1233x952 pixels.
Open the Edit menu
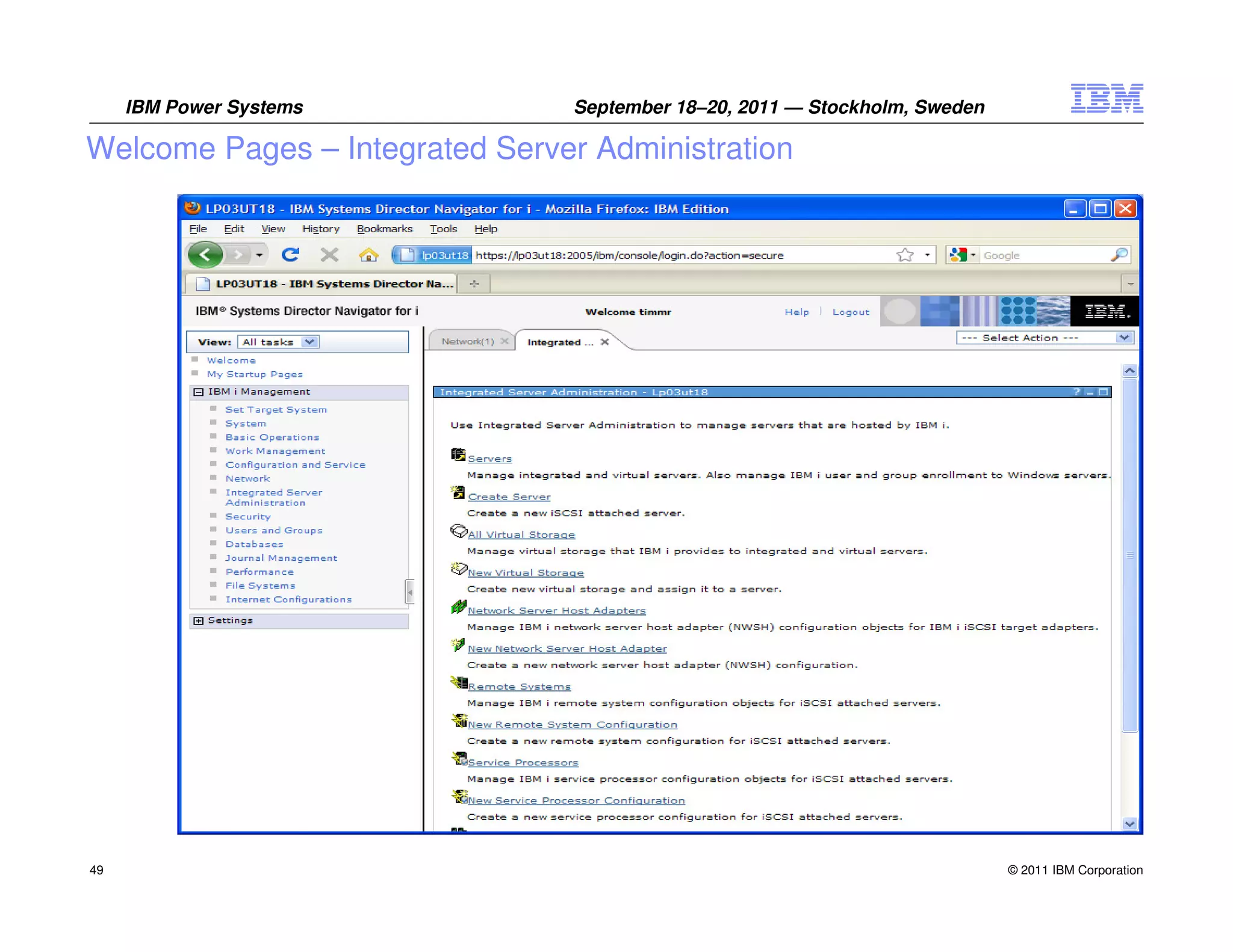234,229
